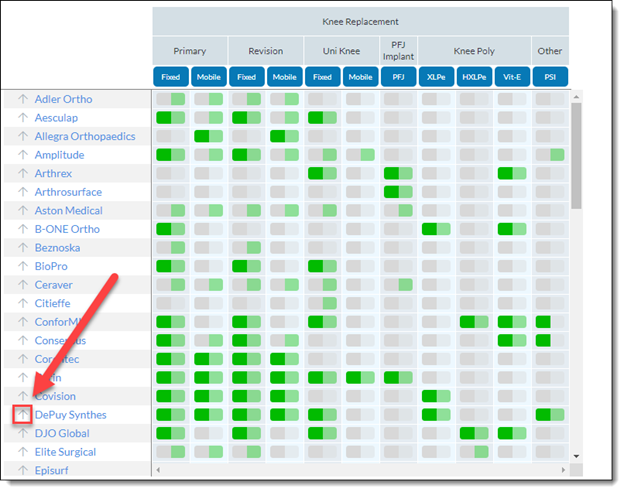Click the PSI column button

pyautogui.click(x=550, y=77)
